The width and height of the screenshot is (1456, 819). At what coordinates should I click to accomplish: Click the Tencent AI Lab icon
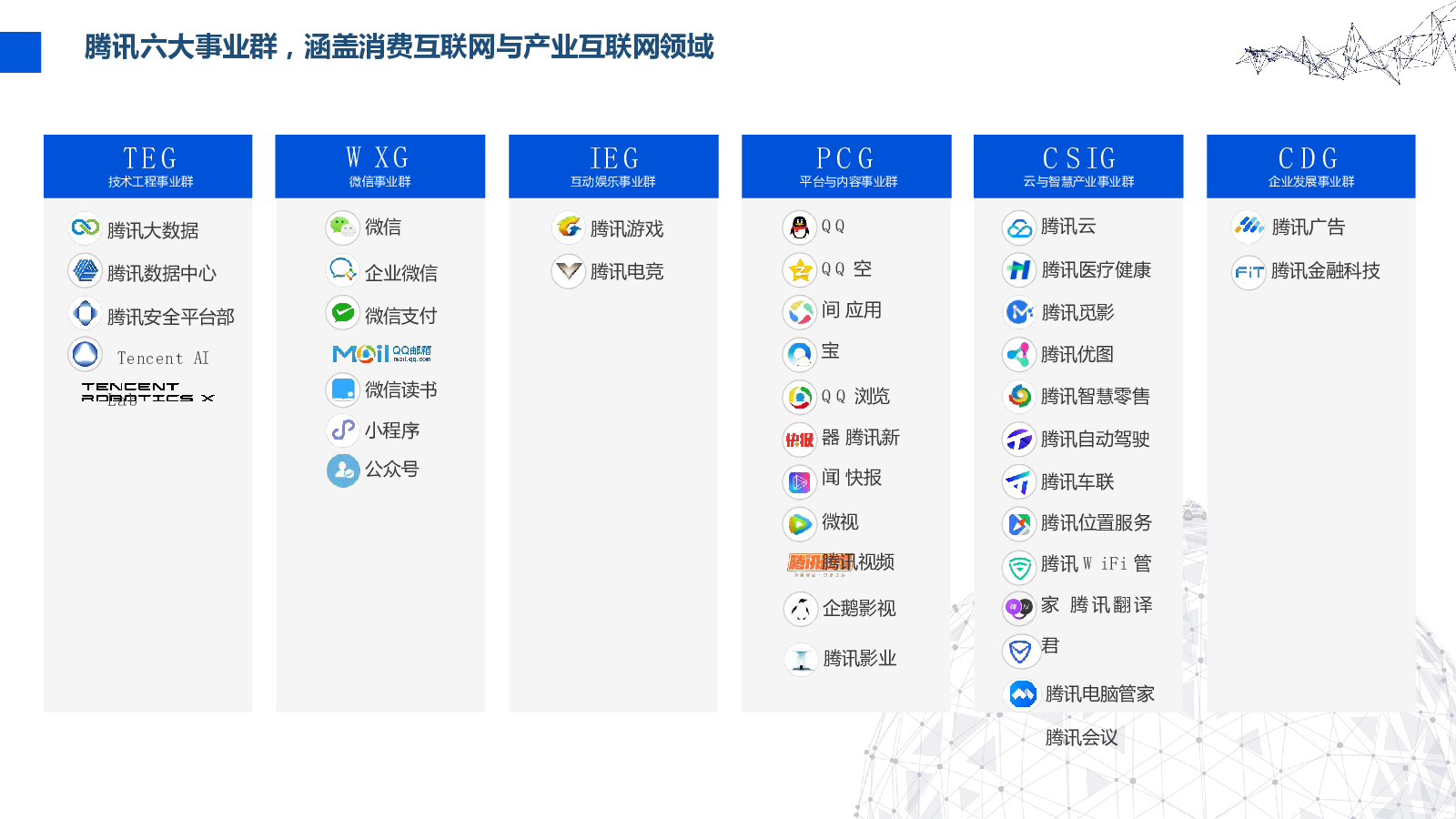[x=86, y=354]
